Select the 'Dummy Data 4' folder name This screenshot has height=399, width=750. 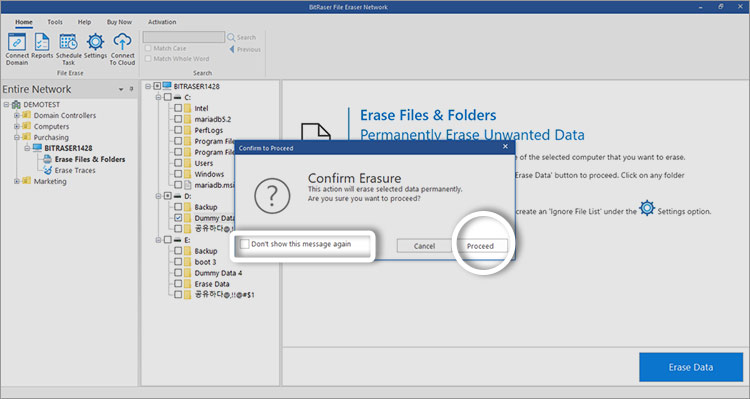(218, 273)
